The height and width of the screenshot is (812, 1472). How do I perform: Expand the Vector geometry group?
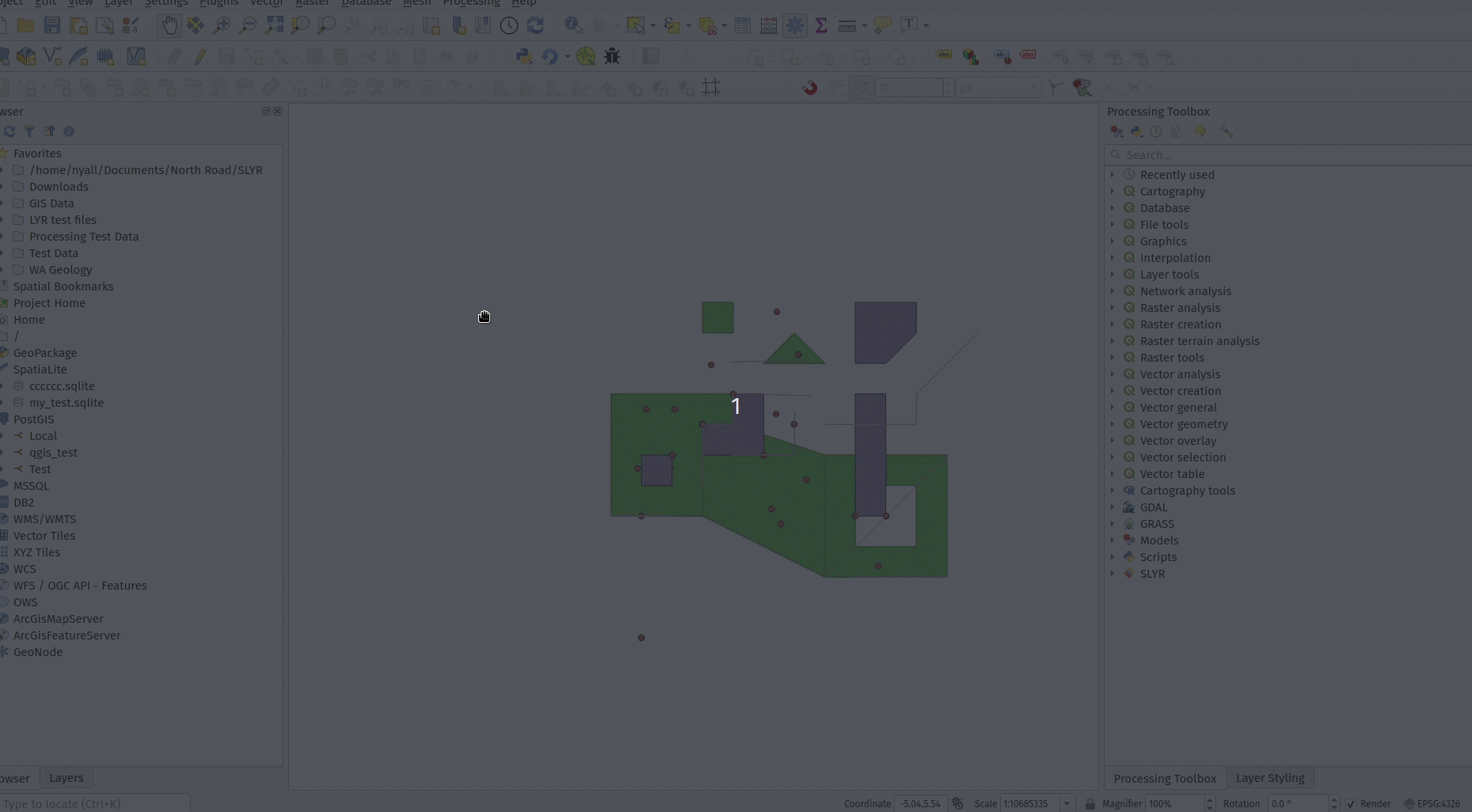coord(1112,424)
